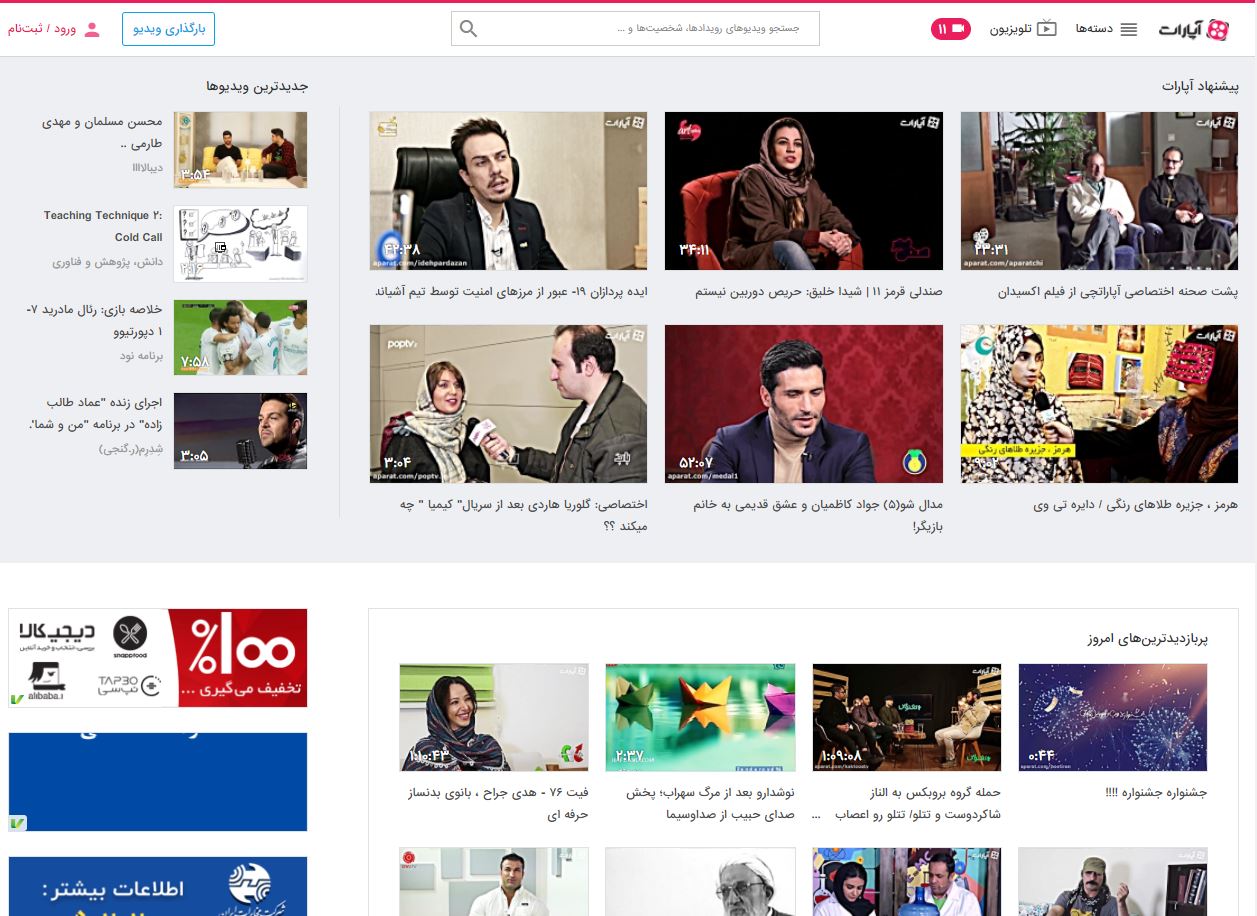Click the ۱۰۰% تخفیف می‌گیری ad banner
This screenshot has width=1257, height=916.
[x=158, y=658]
